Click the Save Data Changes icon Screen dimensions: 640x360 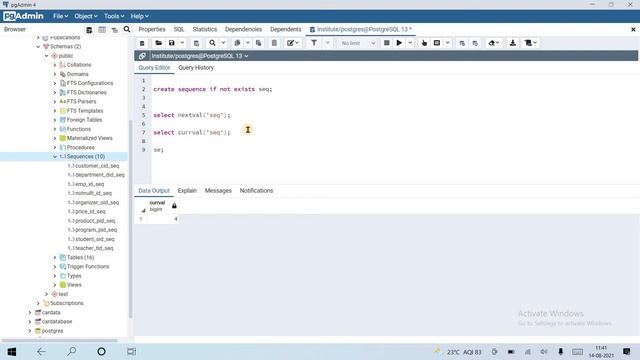pos(196,43)
